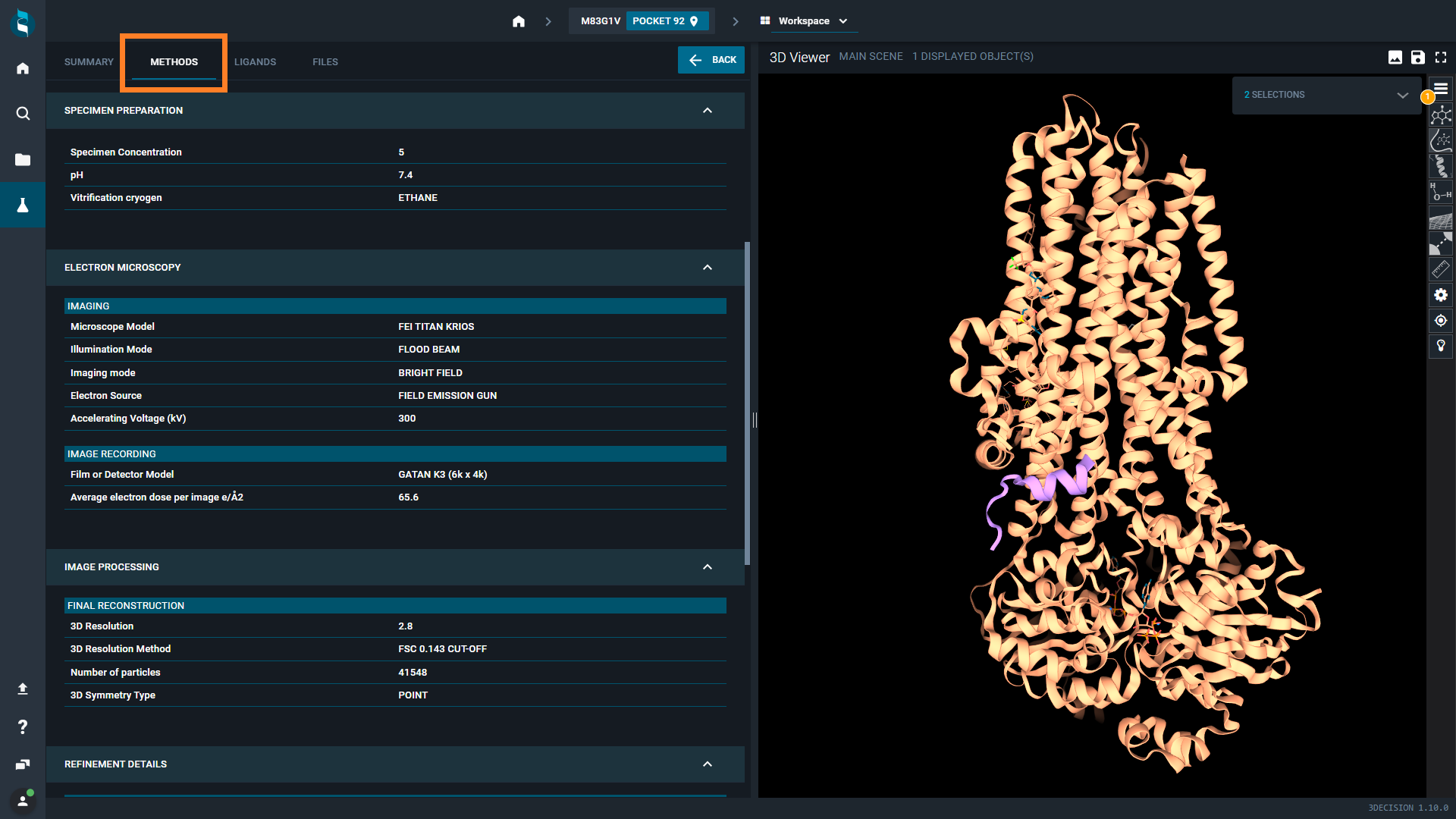
Task: Click the Back button
Action: [711, 60]
